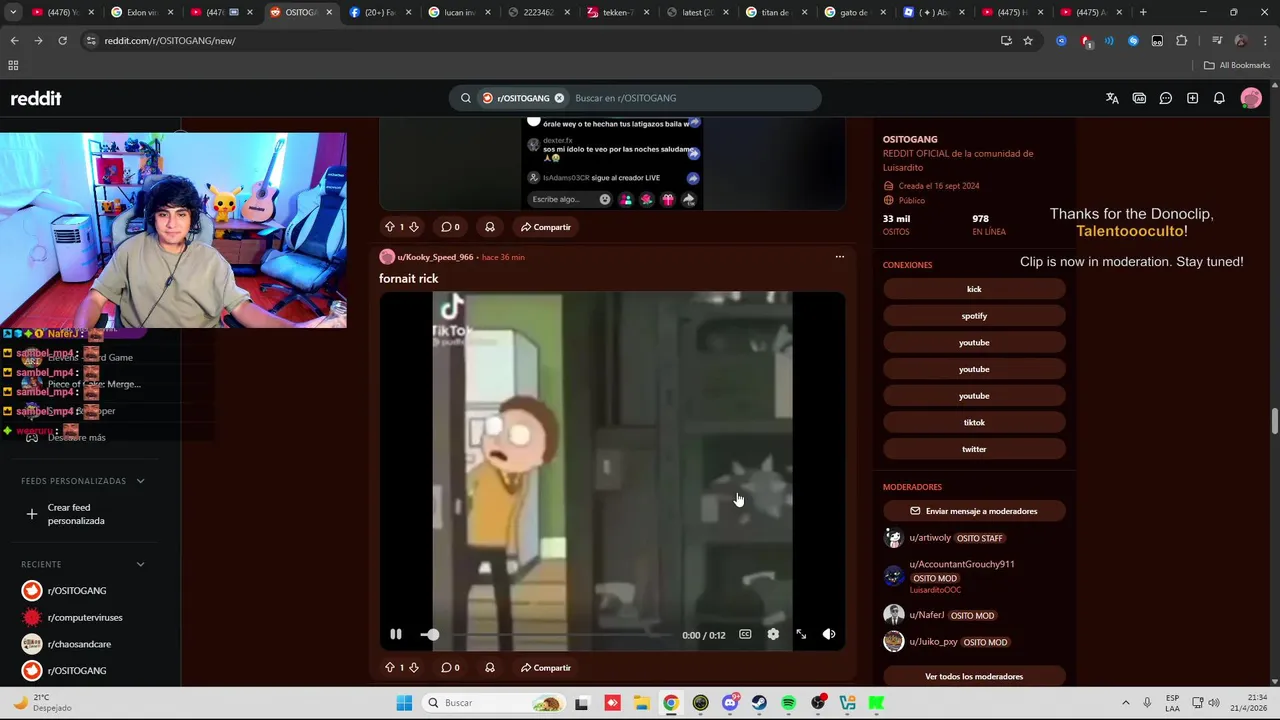The width and height of the screenshot is (1280, 720).
Task: Share the fornait rick post via Compartir
Action: tap(546, 668)
